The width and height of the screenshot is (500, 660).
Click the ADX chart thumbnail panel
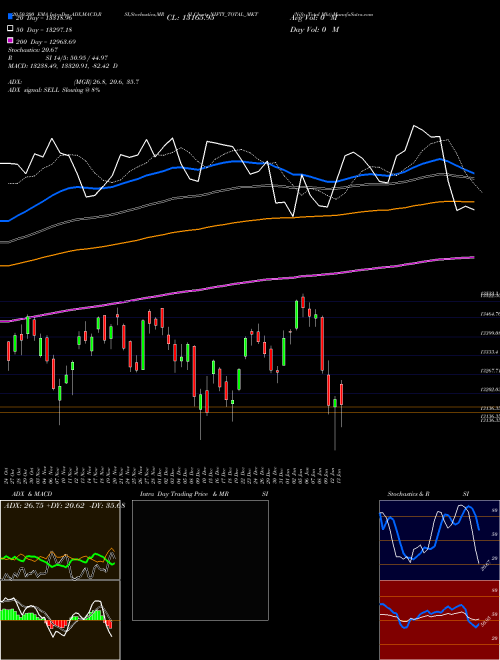click(x=60, y=540)
